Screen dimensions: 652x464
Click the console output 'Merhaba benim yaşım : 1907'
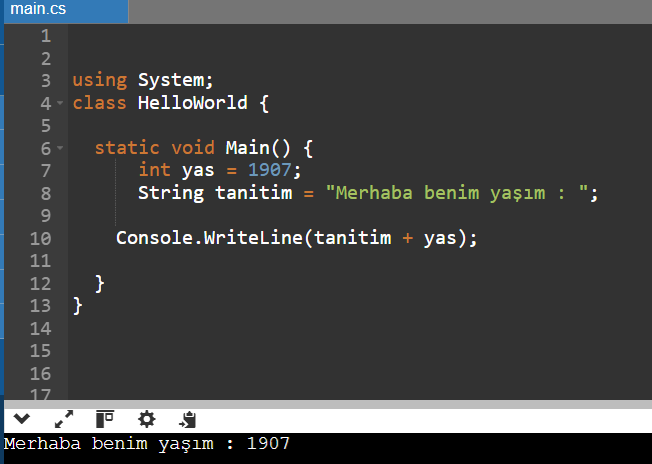[x=147, y=444]
